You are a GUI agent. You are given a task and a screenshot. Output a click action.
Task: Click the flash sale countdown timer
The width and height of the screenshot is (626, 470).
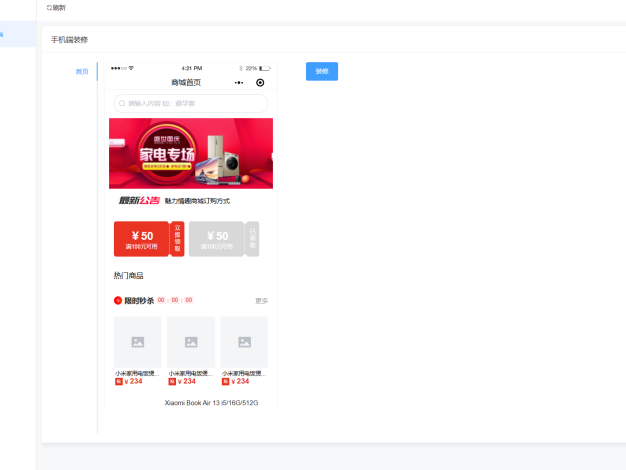[175, 300]
